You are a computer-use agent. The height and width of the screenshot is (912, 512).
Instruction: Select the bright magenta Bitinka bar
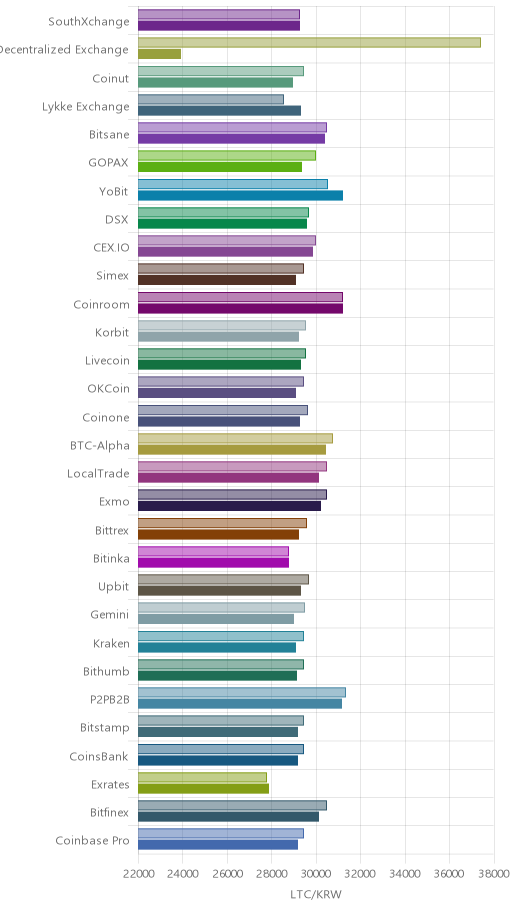tap(213, 562)
